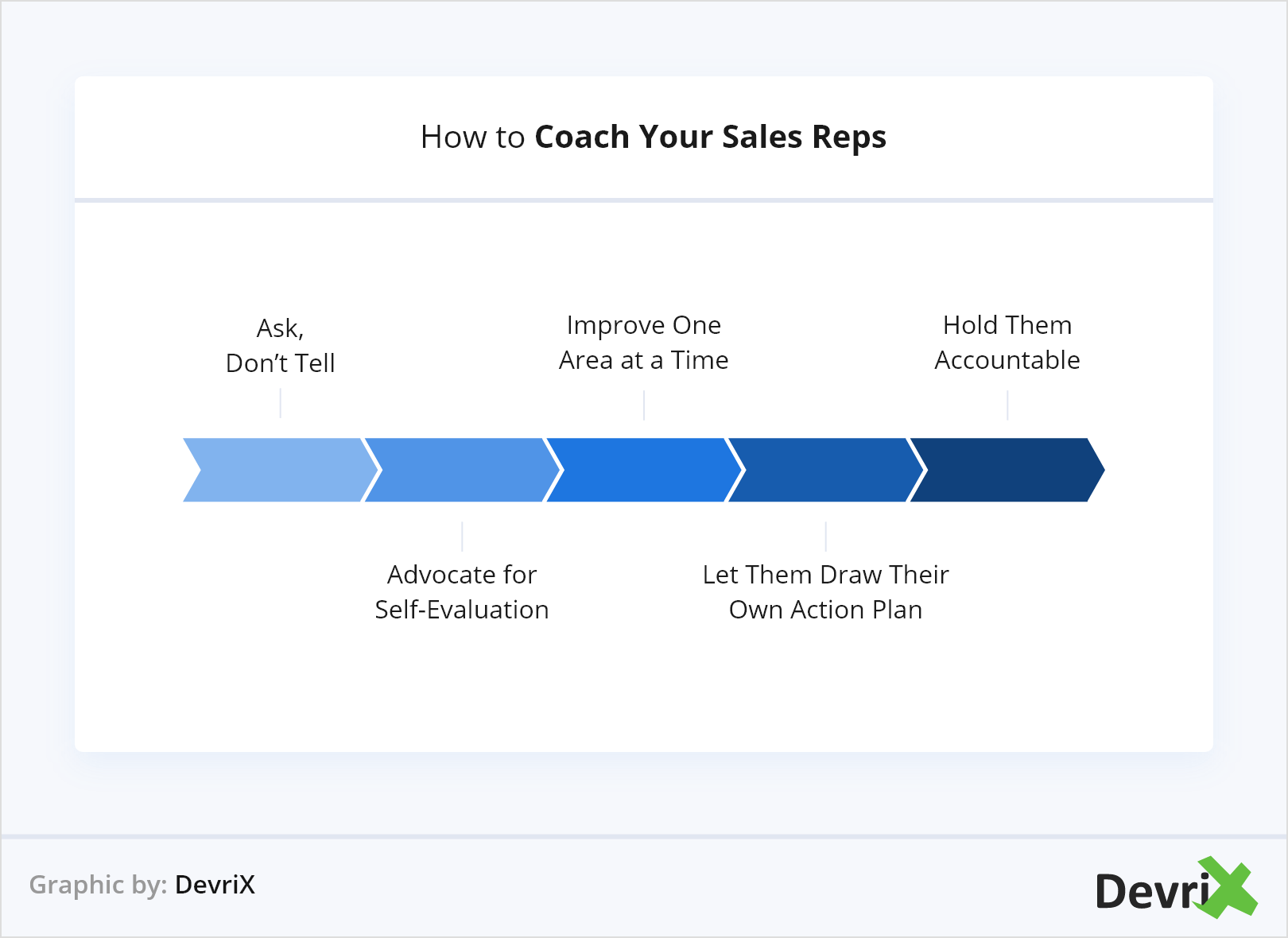This screenshot has width=1288, height=938.
Task: Click connector line above "Let Them Draw"
Action: pyautogui.click(x=826, y=537)
